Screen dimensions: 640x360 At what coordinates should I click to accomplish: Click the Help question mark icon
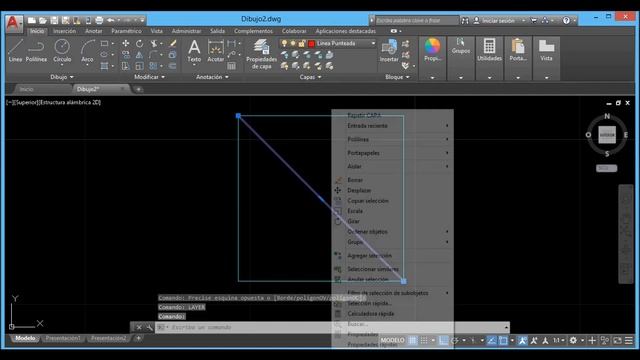tap(566, 20)
